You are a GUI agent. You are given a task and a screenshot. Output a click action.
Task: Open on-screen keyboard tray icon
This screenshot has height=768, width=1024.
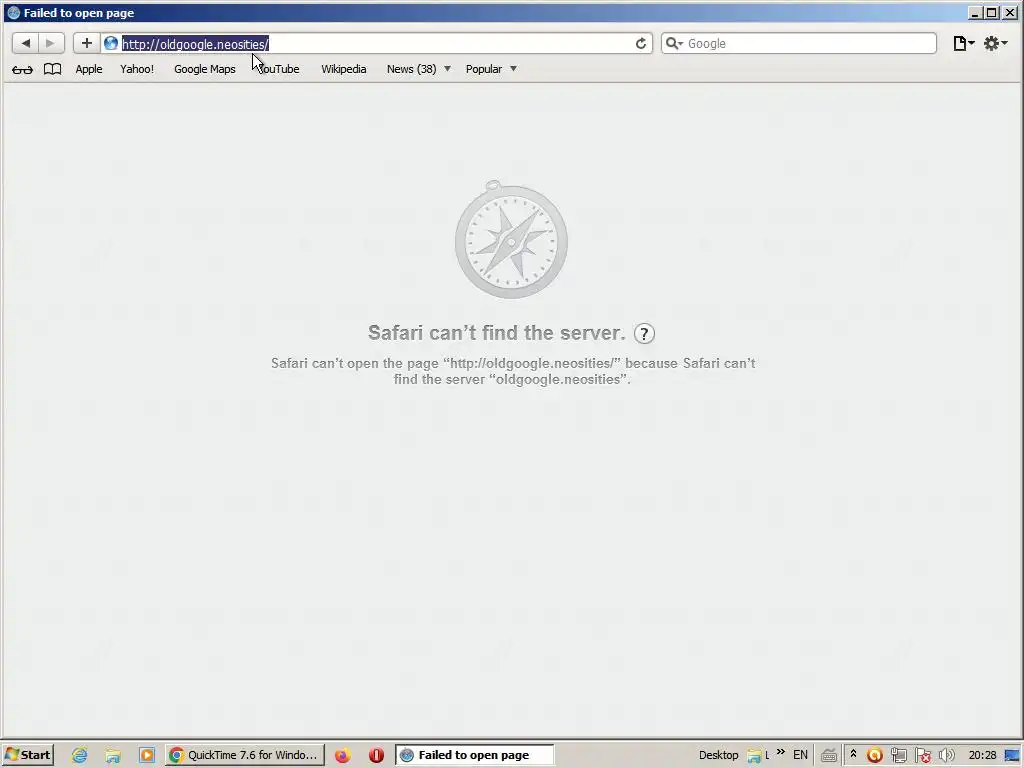pyautogui.click(x=829, y=756)
